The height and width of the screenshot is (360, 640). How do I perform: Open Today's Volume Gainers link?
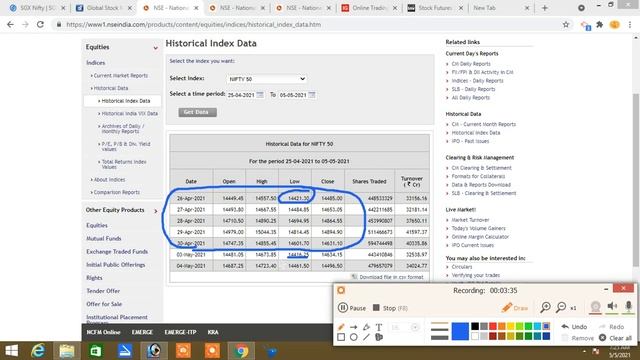[478, 228]
